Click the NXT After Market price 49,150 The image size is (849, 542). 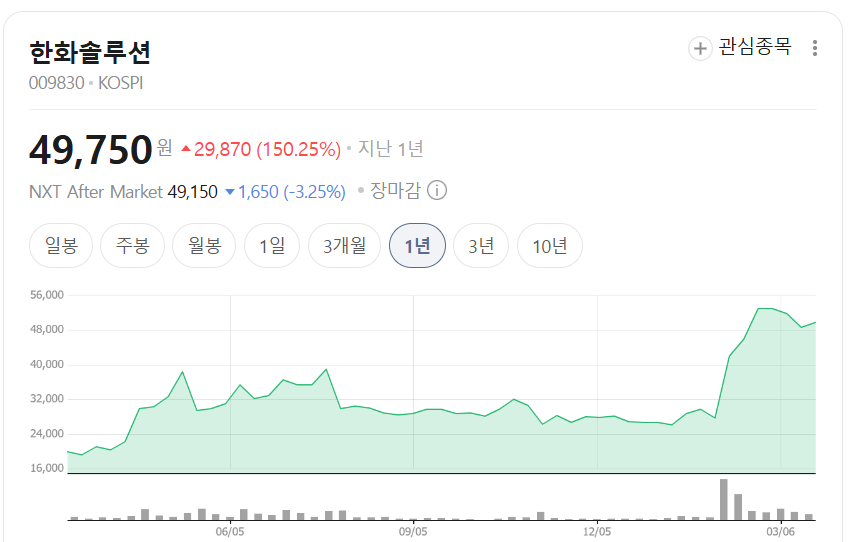coord(193,192)
